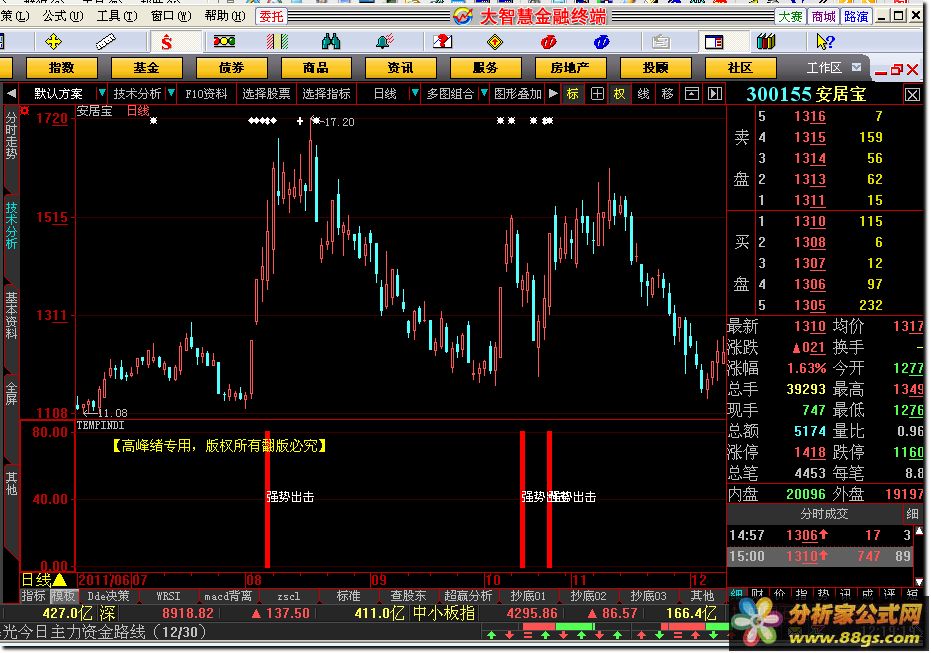Switch to the macd背离 indicator tab

(228, 595)
